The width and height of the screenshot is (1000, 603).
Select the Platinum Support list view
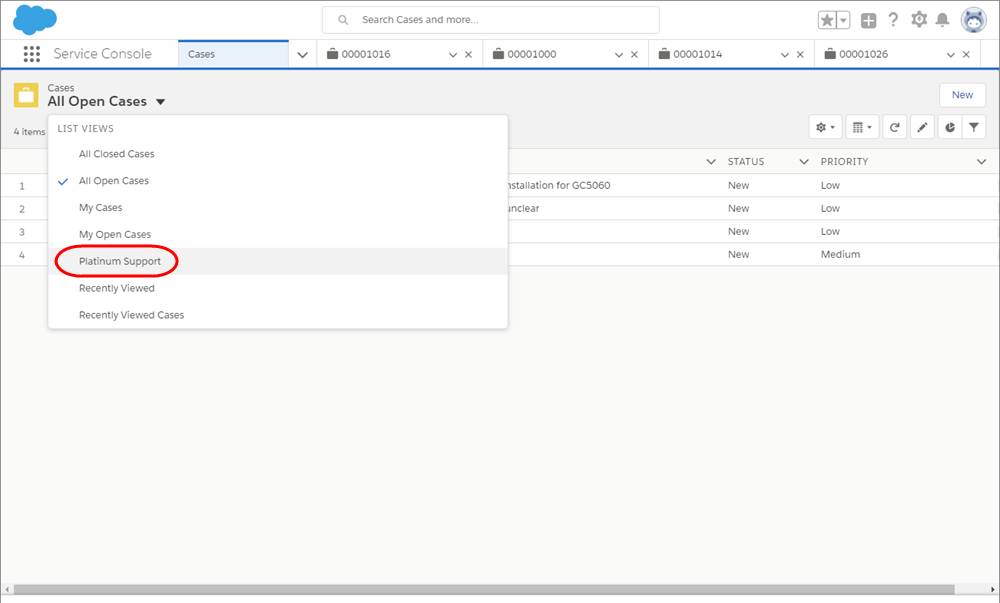click(278, 261)
